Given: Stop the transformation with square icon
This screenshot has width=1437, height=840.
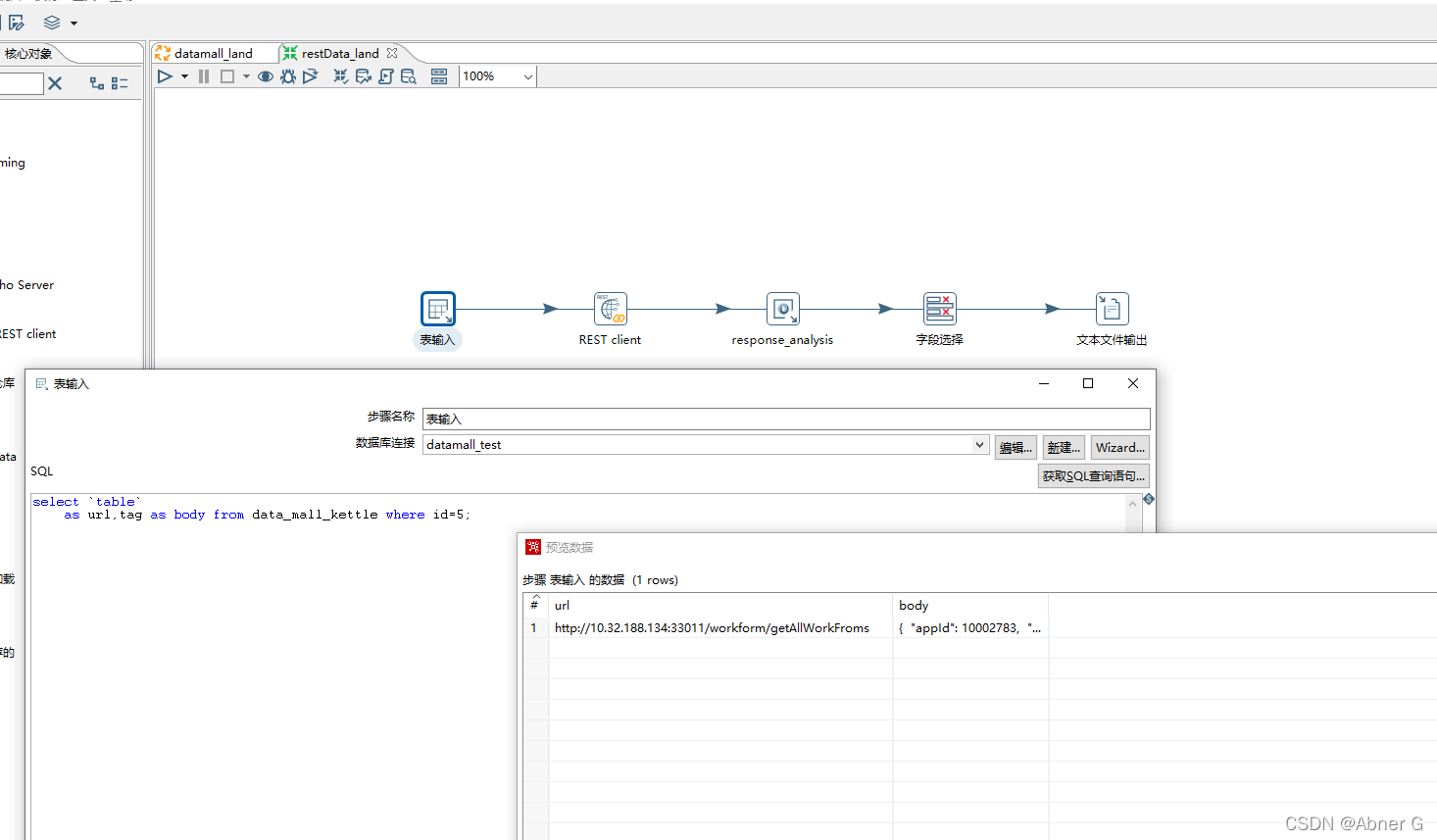Looking at the screenshot, I should point(227,76).
